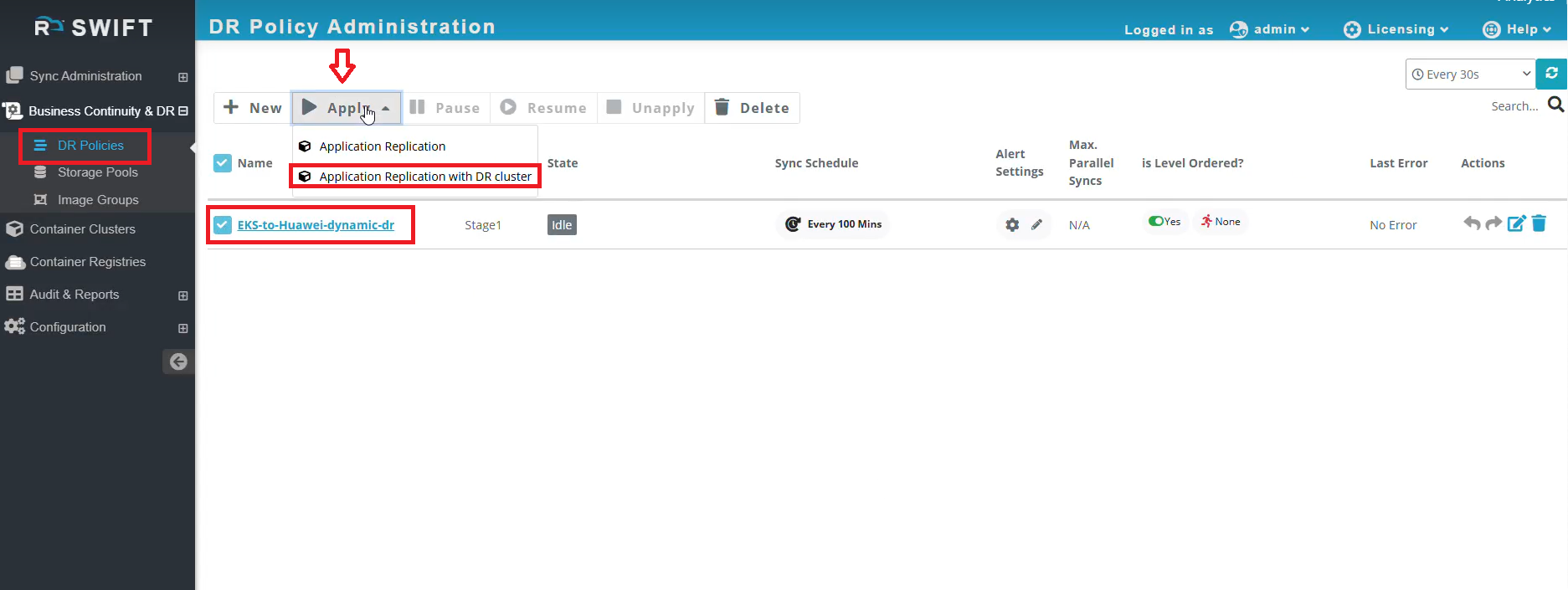This screenshot has width=1568, height=590.
Task: Click the Stage1 cell
Action: tap(483, 225)
